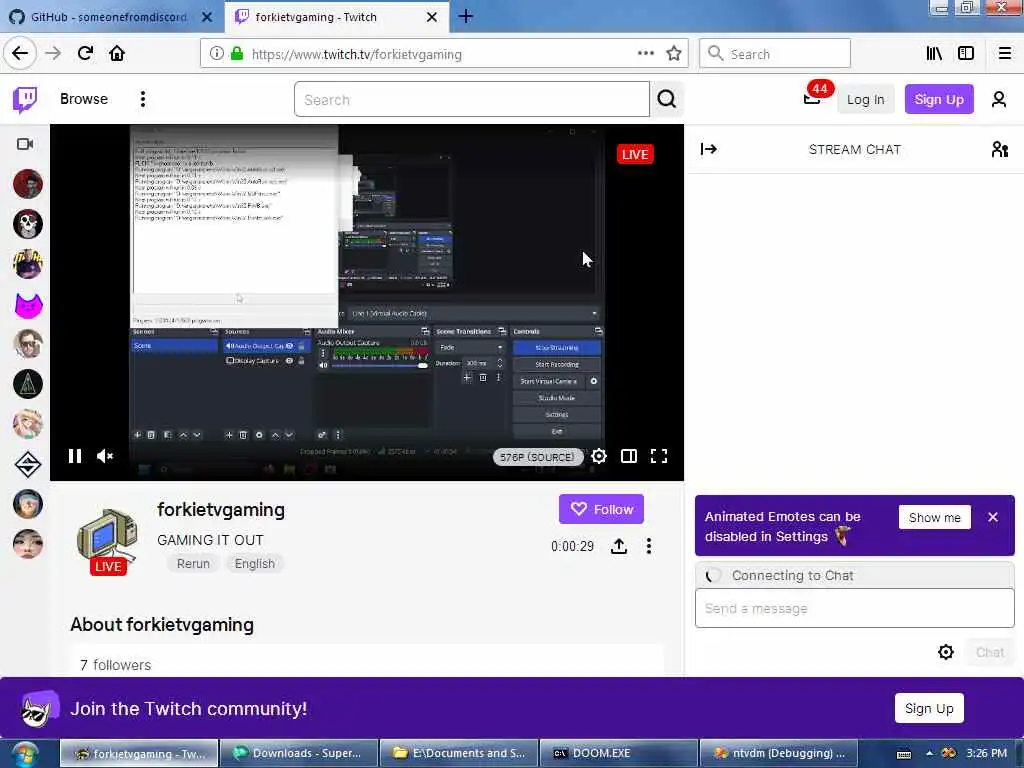Focus the Twitch search field
This screenshot has width=1024, height=768.
tap(472, 99)
